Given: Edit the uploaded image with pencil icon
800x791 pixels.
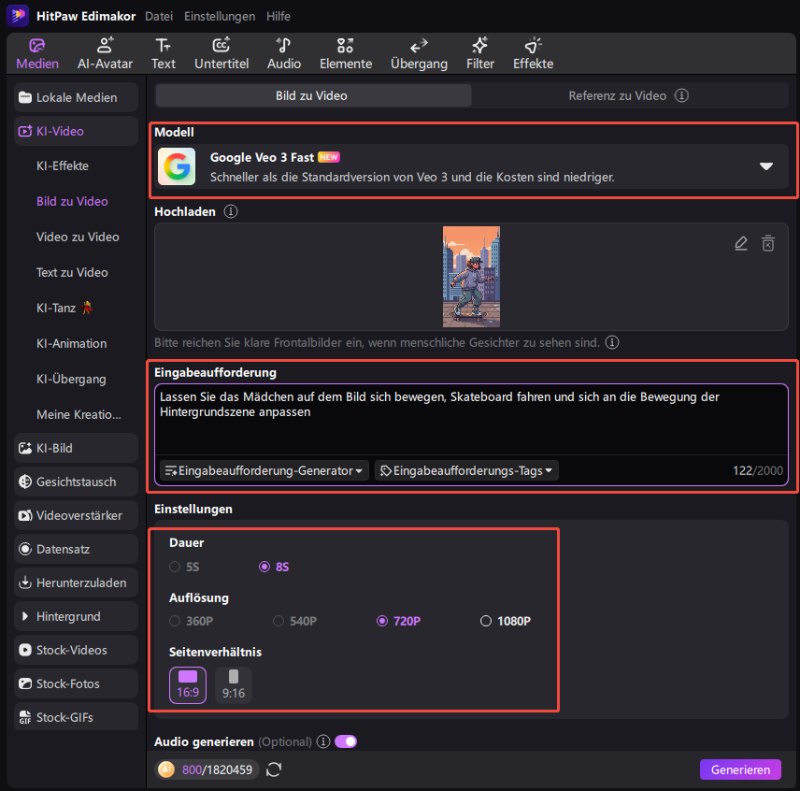Looking at the screenshot, I should click(x=741, y=243).
